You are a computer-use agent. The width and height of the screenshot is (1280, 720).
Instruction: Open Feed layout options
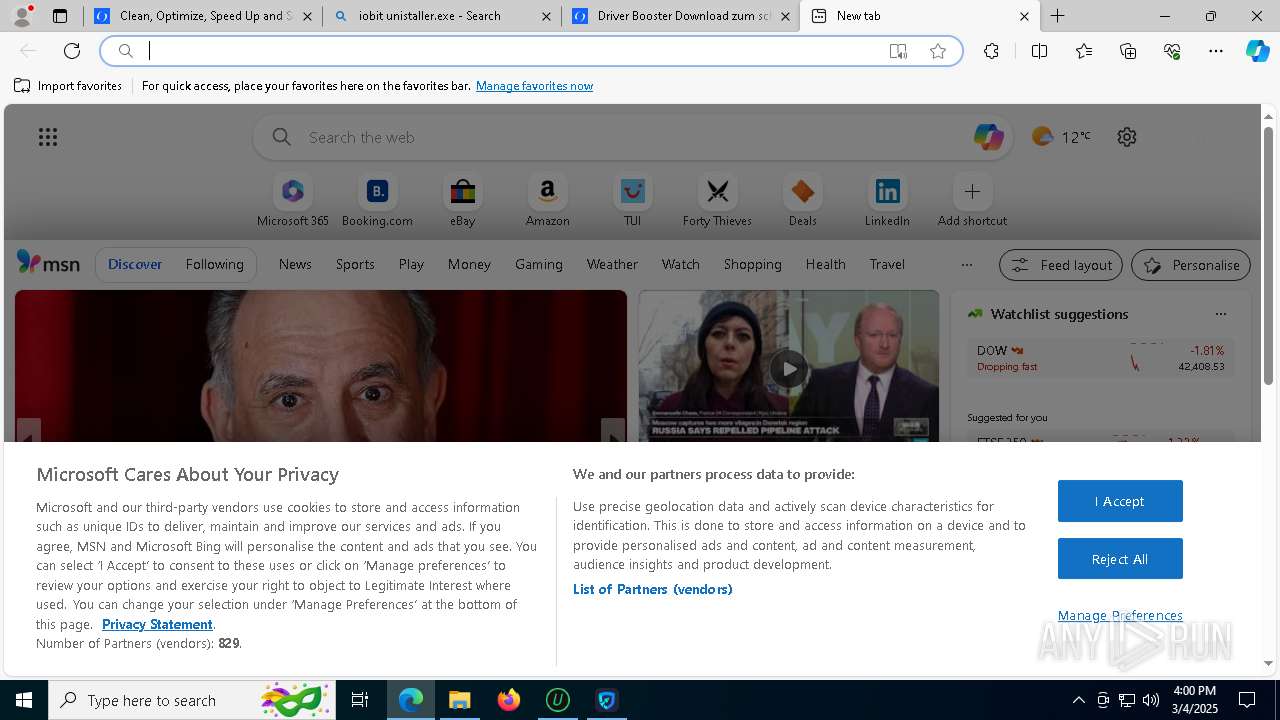coord(1062,265)
